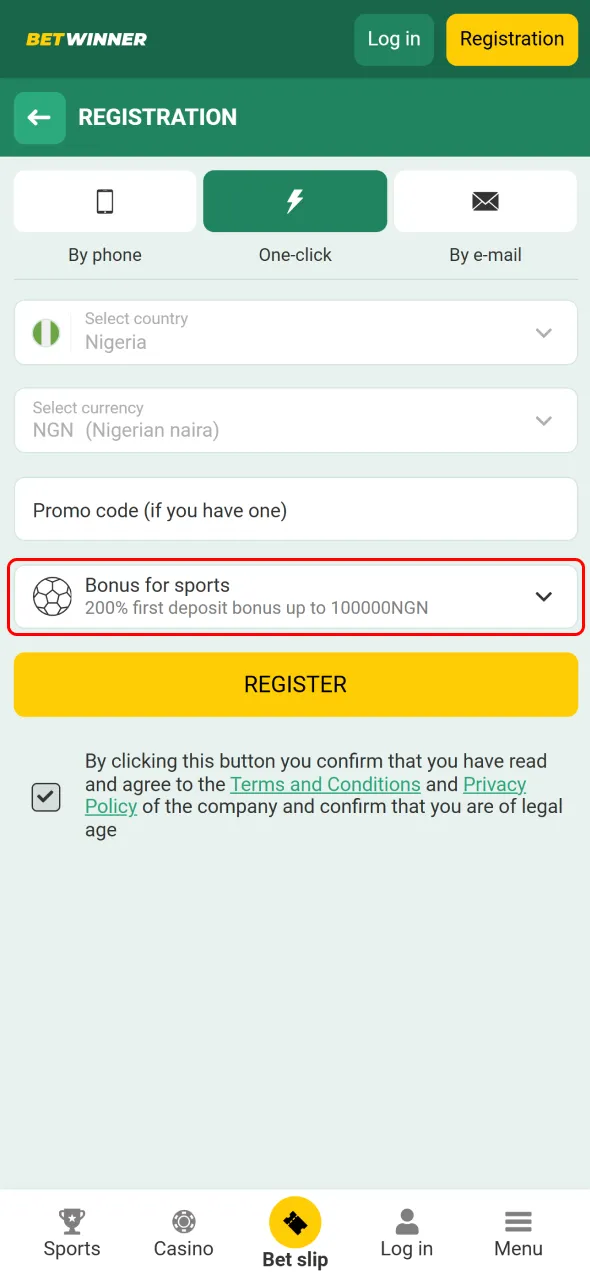Open Sports via the trophy icon
This screenshot has height=1280, width=590.
tap(71, 1220)
